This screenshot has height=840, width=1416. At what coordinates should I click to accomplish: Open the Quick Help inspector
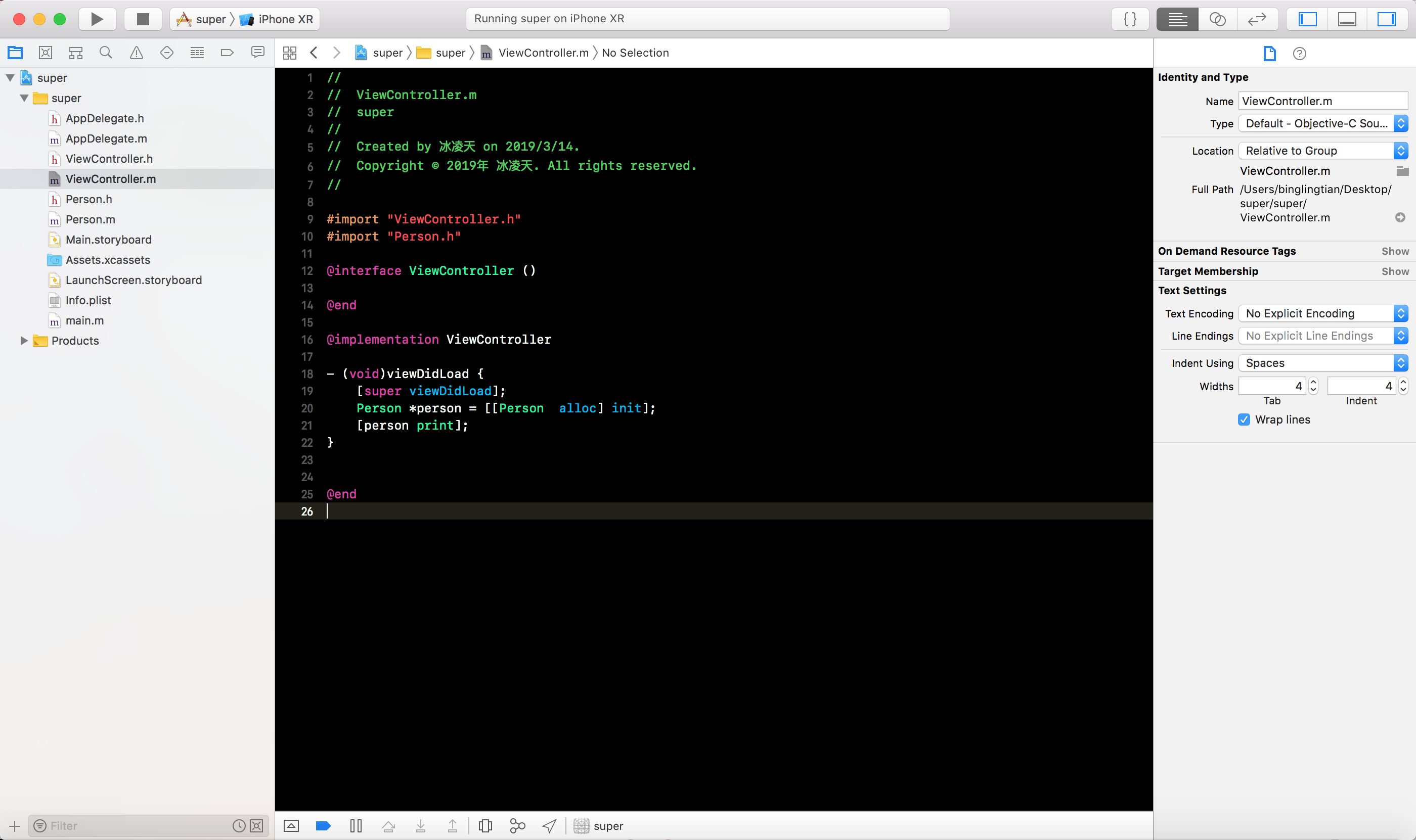(1299, 53)
